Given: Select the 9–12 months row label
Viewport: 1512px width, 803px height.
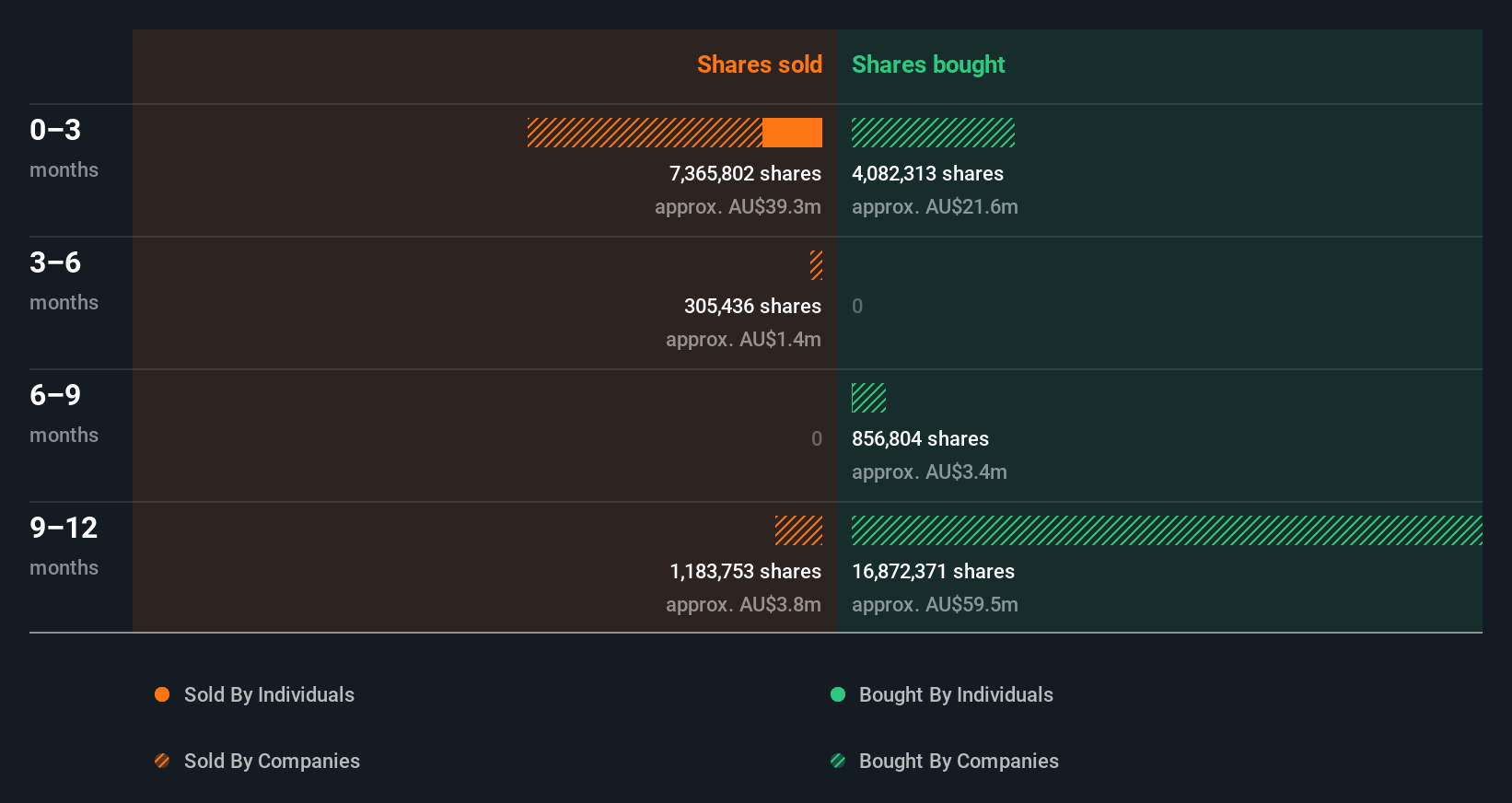Looking at the screenshot, I should pos(63,545).
